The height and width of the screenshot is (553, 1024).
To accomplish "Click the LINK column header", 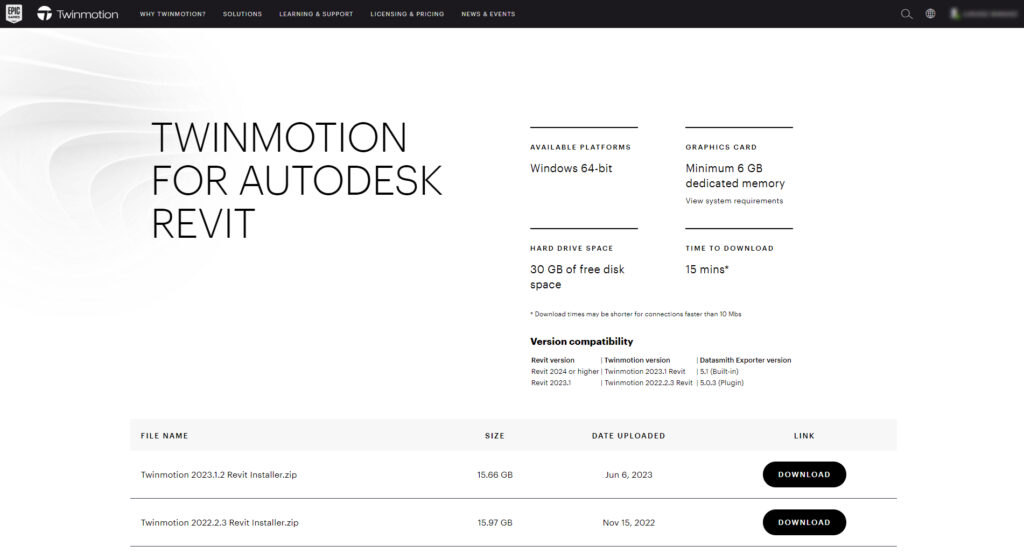I will point(804,435).
